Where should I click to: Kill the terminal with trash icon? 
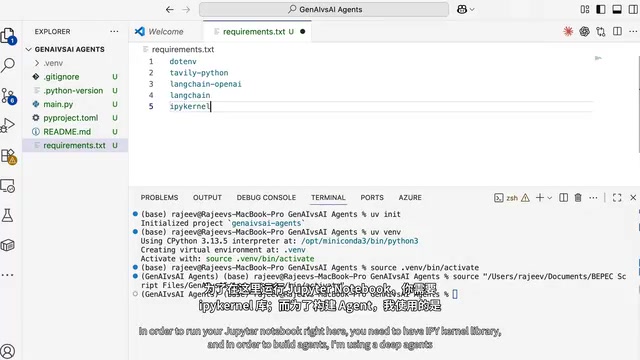pyautogui.click(x=578, y=198)
